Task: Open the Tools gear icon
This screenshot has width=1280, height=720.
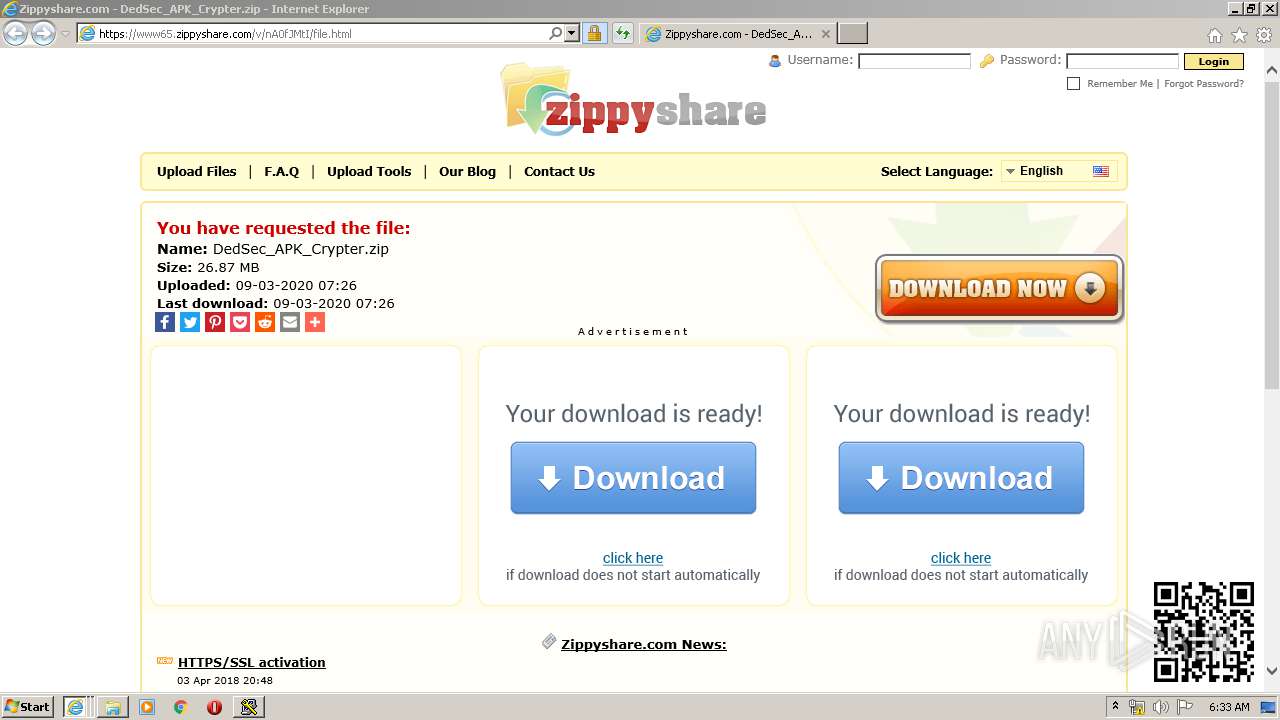Action: pyautogui.click(x=1264, y=35)
